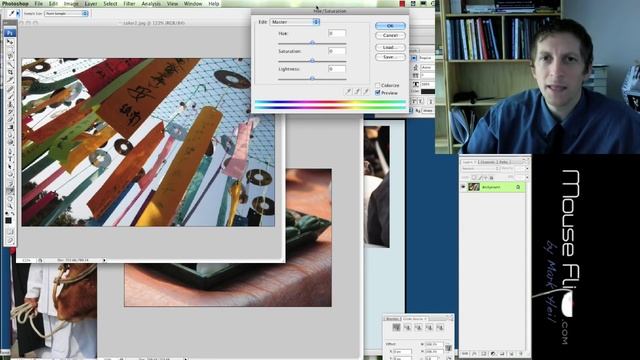Viewport: 640px width, 360px height.
Task: Select the Eyedropper tool in toolbox
Action: click(10, 190)
